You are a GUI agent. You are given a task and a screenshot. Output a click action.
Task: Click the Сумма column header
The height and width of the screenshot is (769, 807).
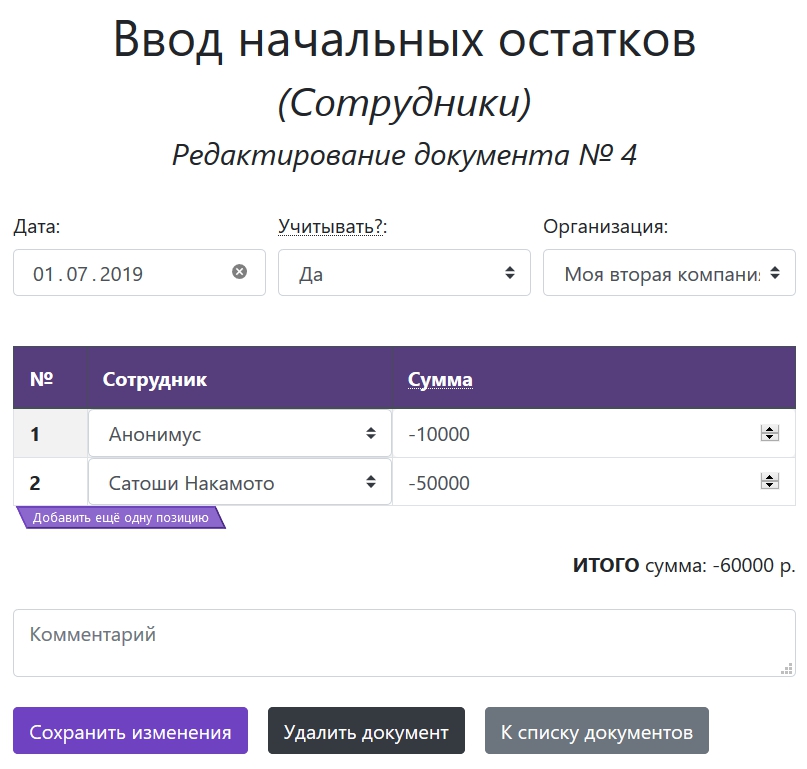[440, 379]
